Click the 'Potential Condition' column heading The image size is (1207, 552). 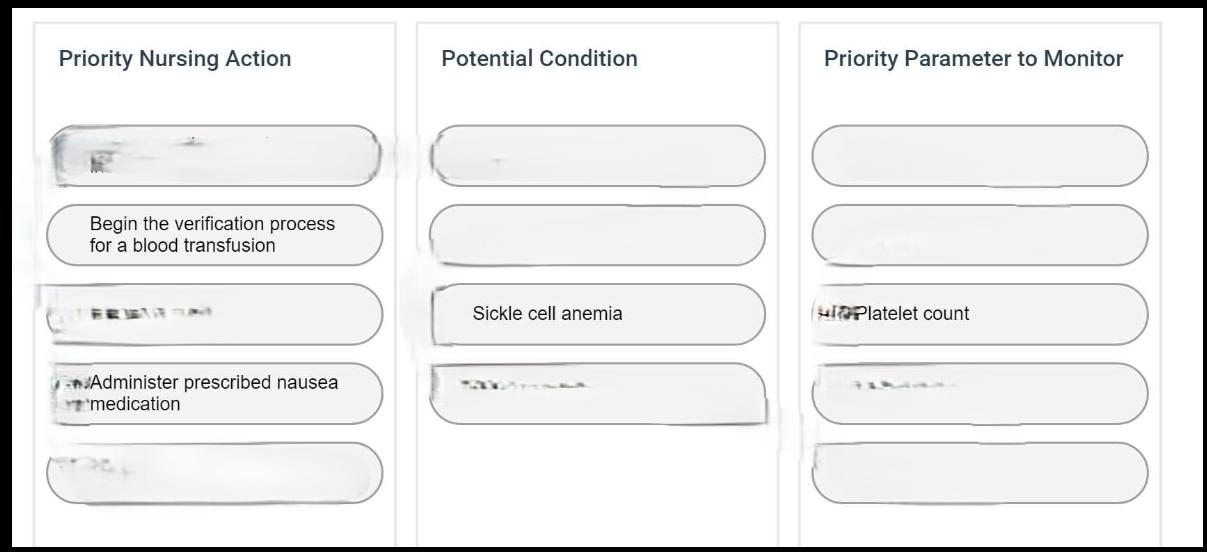[x=539, y=59]
